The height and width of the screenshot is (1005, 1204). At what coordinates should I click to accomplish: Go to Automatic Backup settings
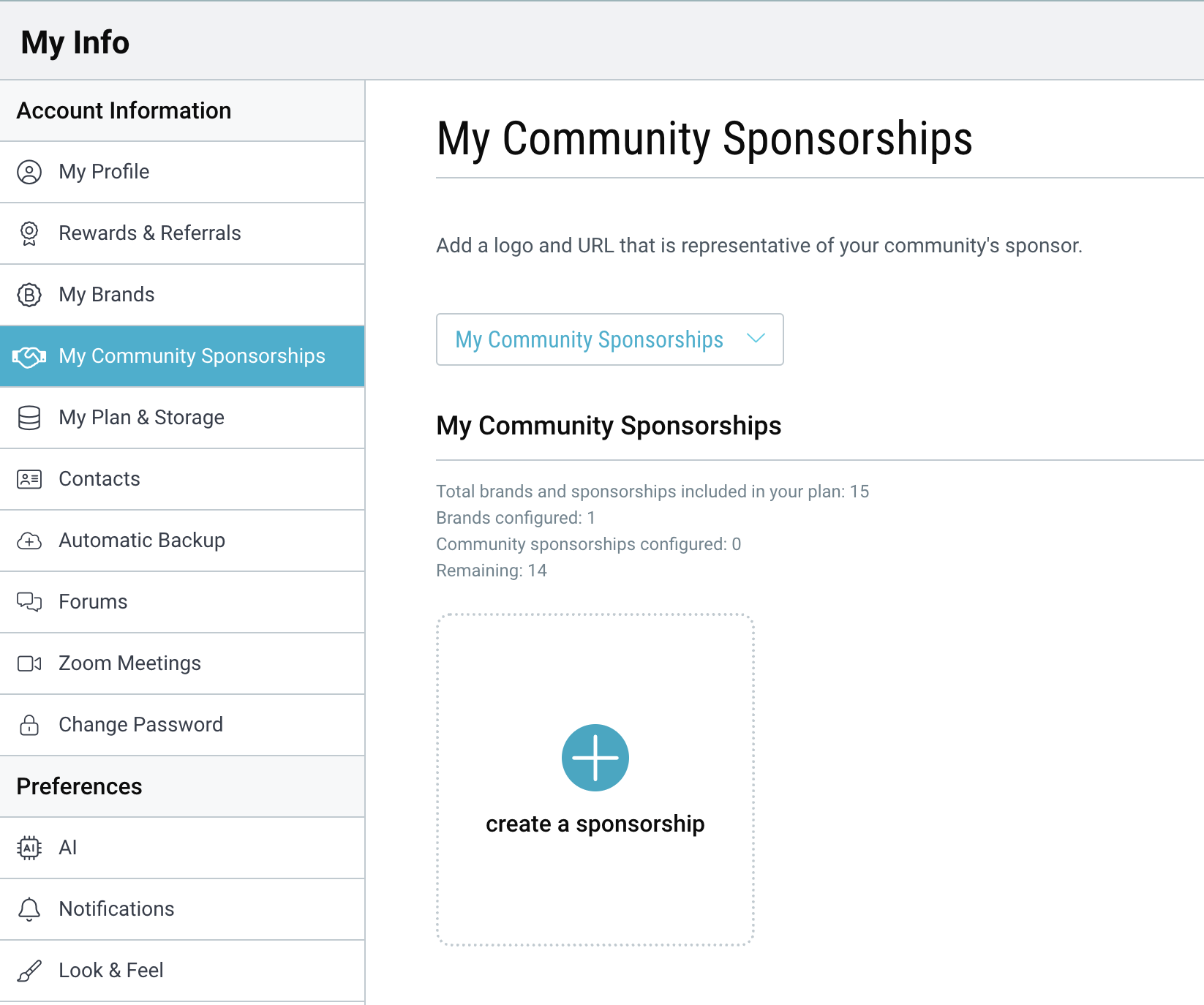pyautogui.click(x=142, y=541)
